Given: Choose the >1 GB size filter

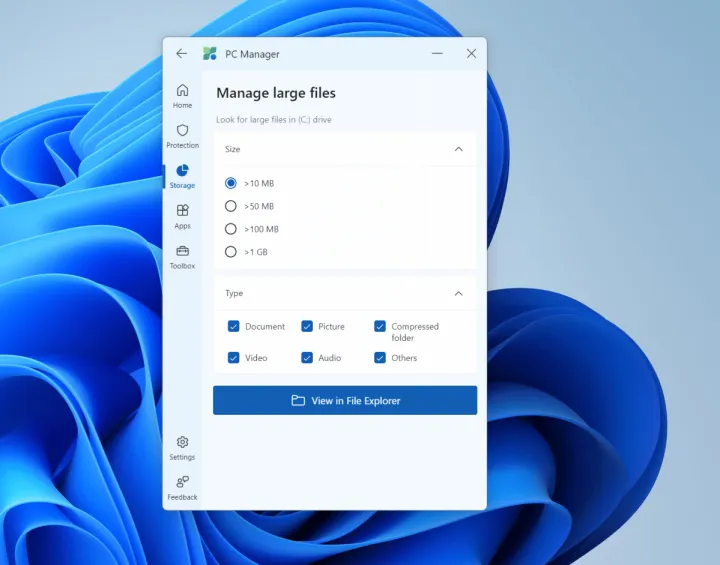Looking at the screenshot, I should [x=231, y=252].
